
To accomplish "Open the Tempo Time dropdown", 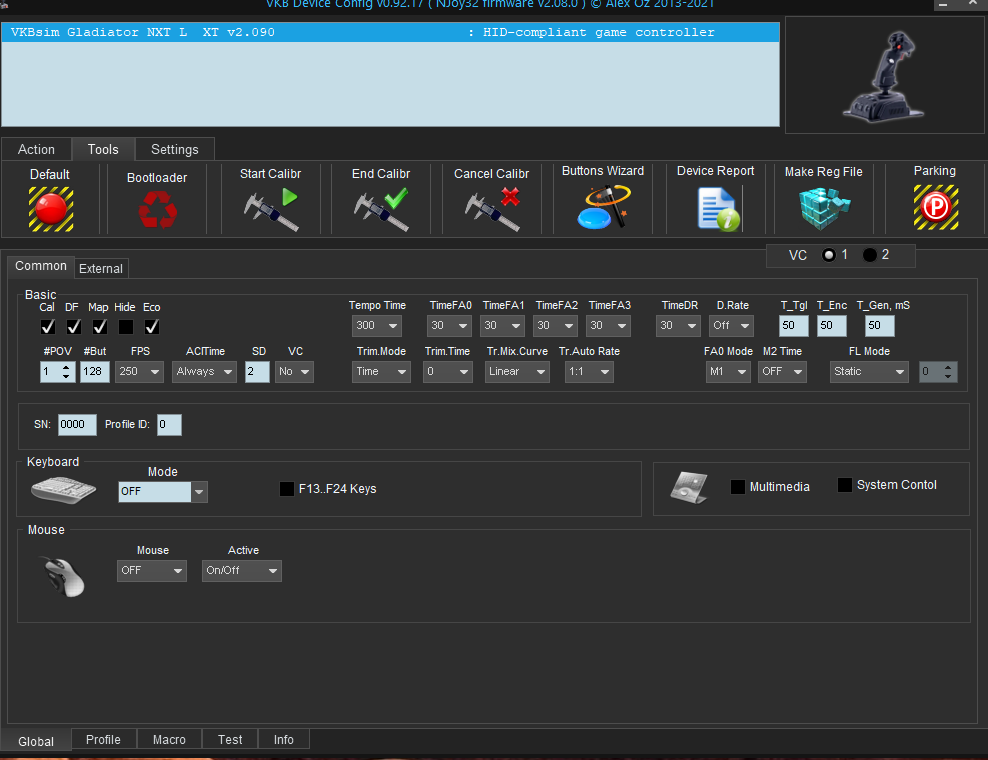I will click(377, 326).
